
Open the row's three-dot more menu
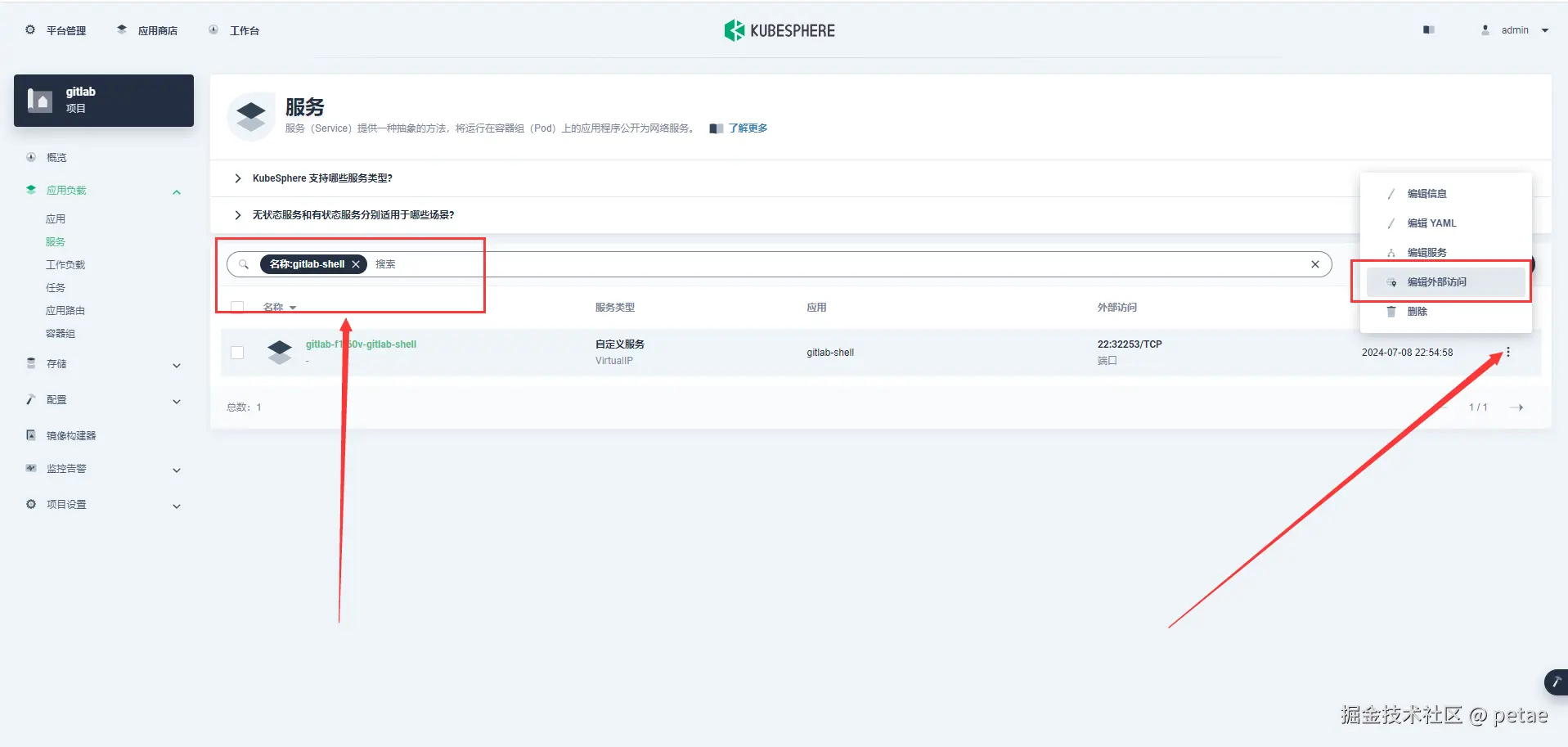click(x=1508, y=353)
